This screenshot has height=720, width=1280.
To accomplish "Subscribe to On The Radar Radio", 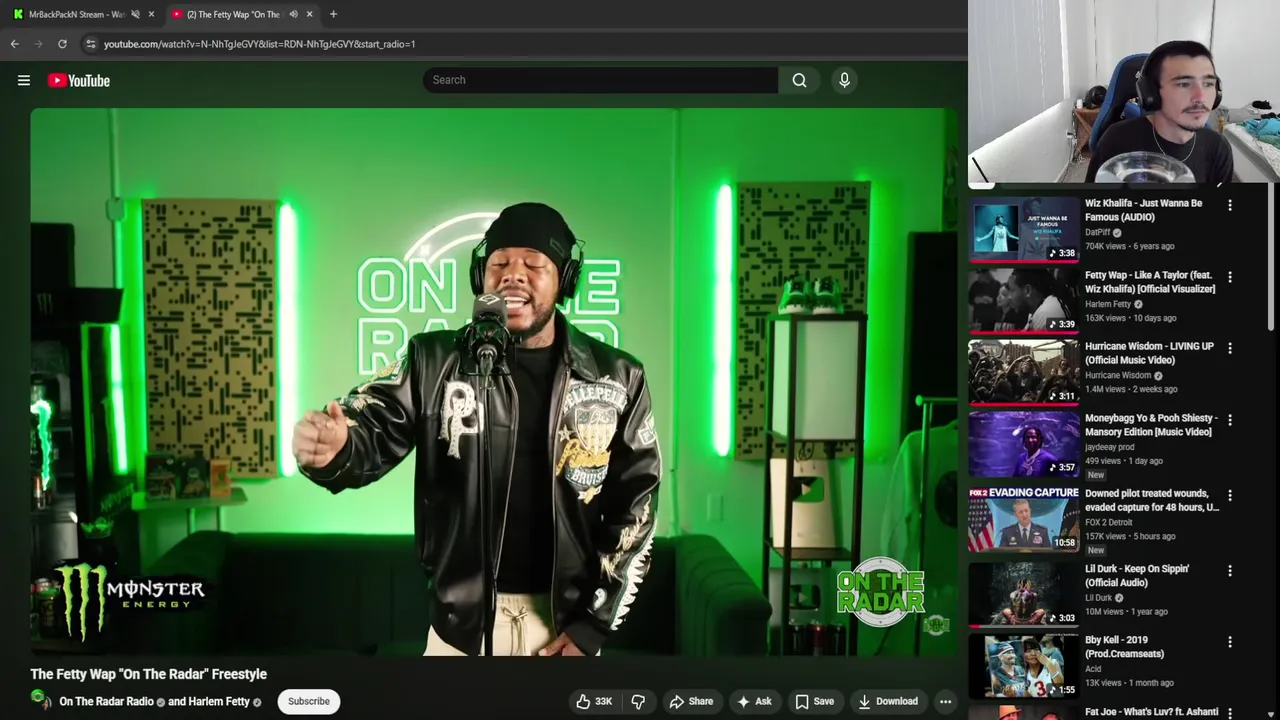I will click(309, 701).
